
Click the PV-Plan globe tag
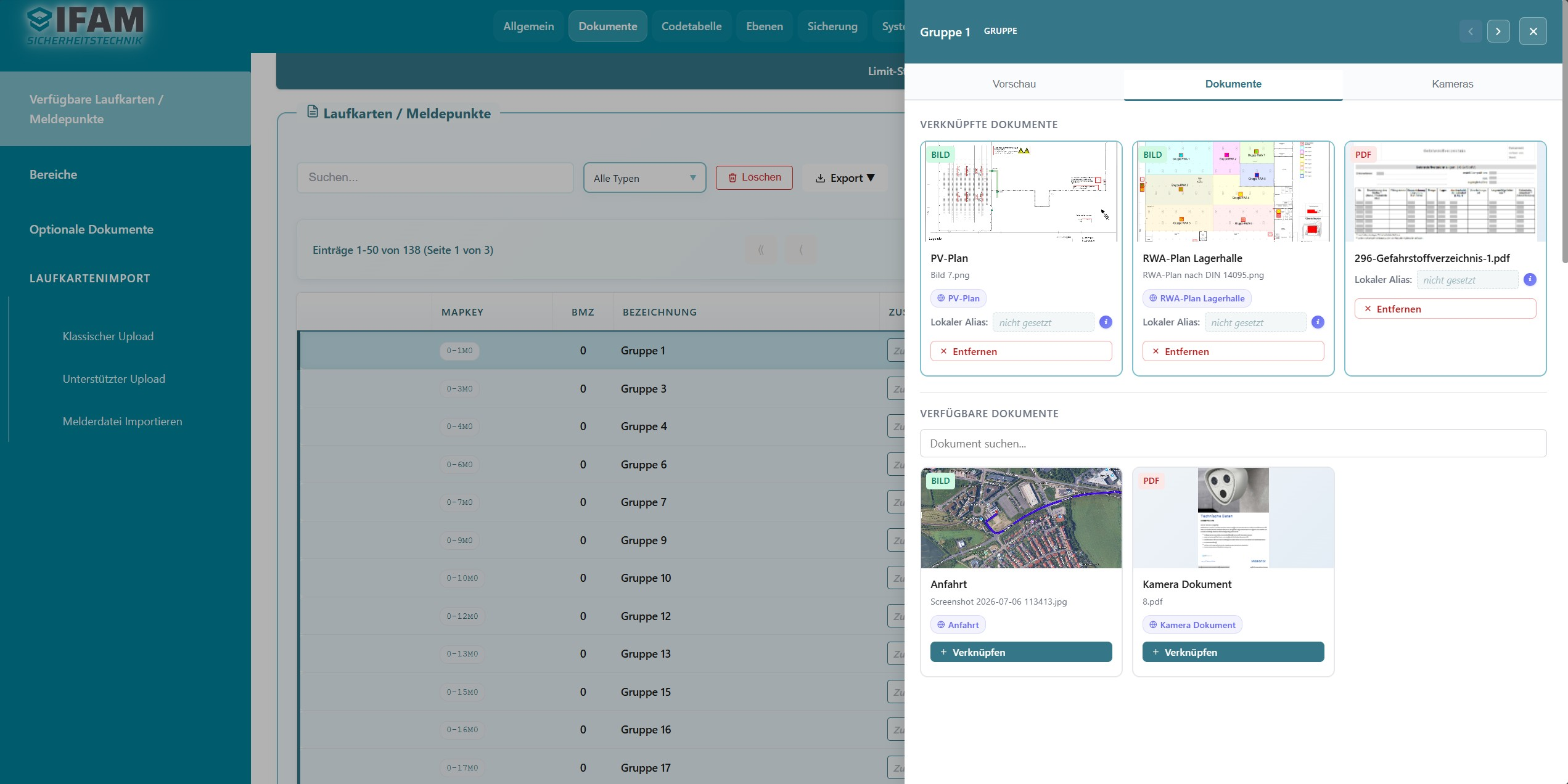click(x=958, y=298)
